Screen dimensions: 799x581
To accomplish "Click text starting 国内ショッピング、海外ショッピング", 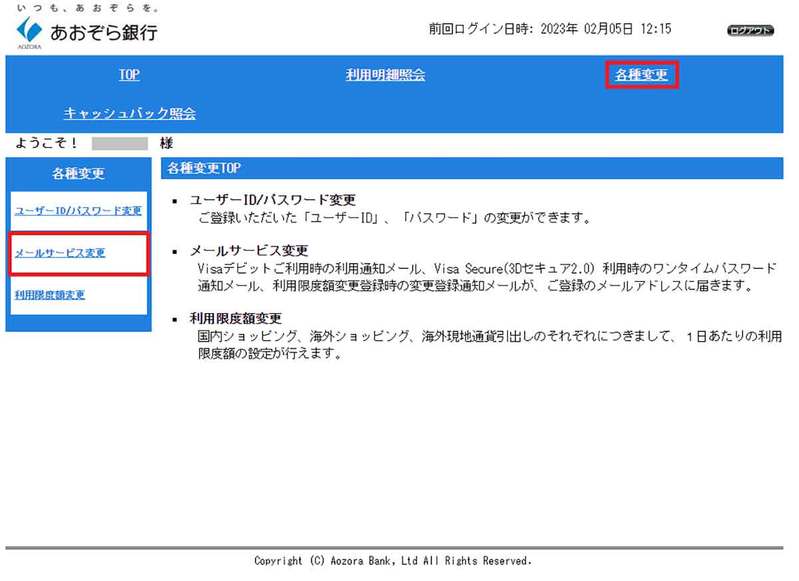I will point(490,345).
